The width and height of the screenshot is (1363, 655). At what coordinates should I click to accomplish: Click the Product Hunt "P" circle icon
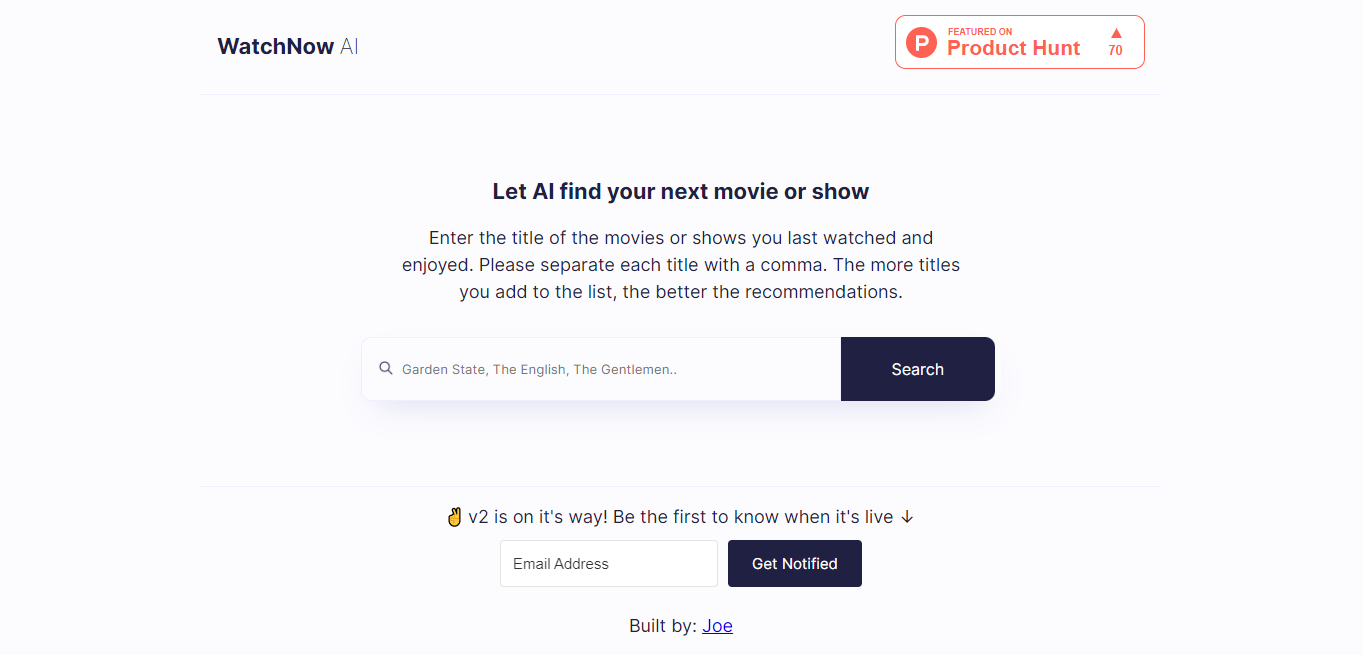(921, 42)
